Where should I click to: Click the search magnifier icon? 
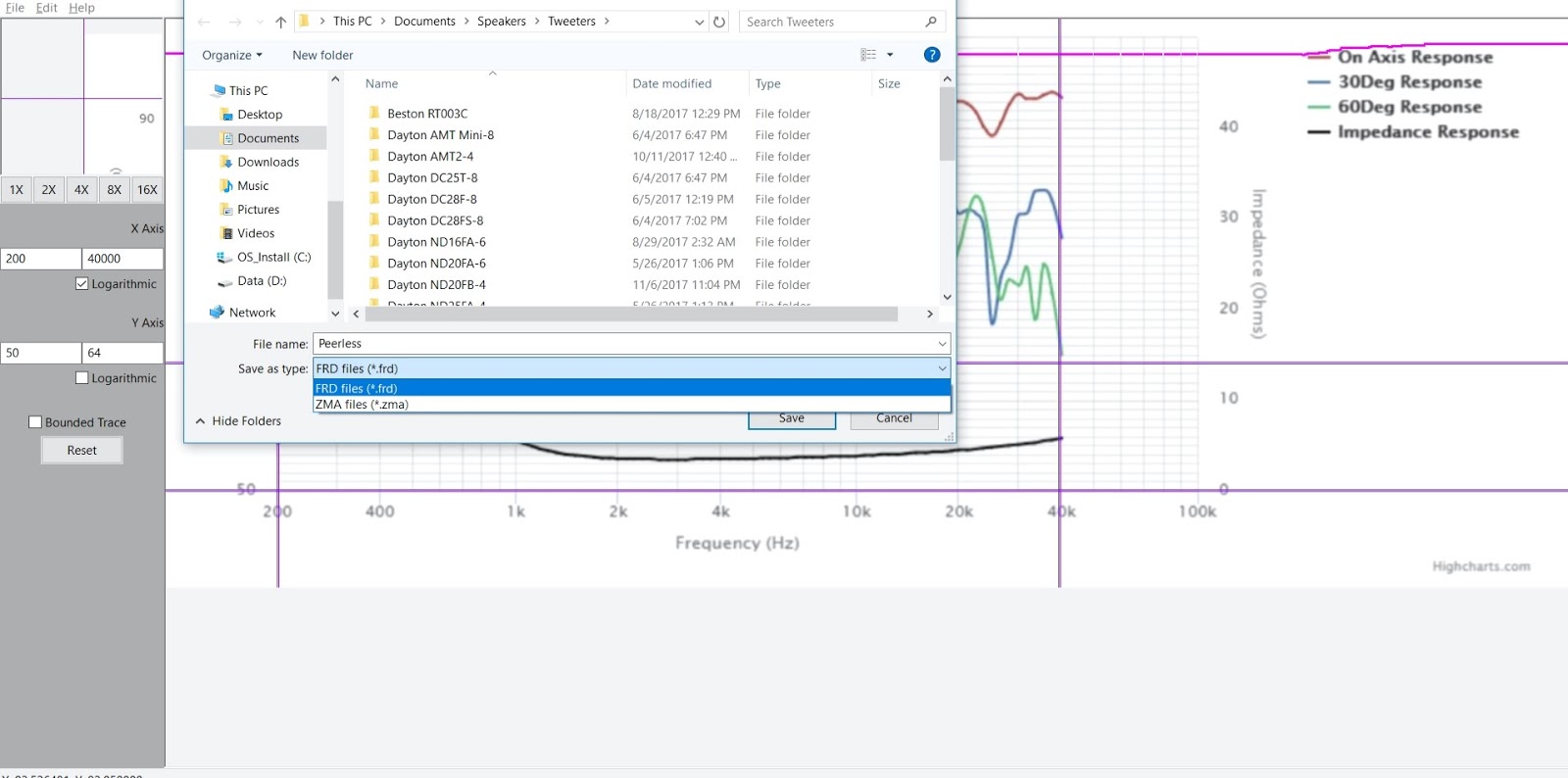[x=931, y=22]
